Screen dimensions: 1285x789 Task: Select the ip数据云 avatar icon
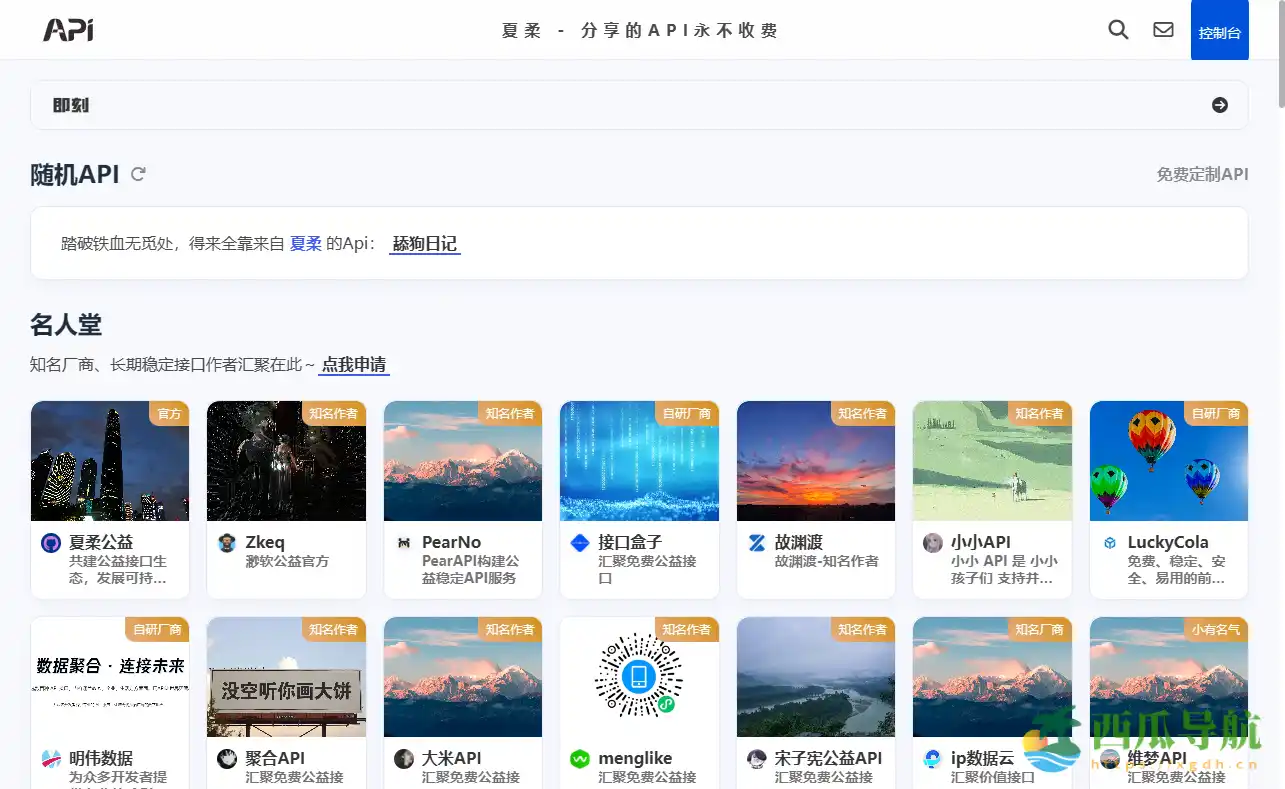tap(932, 759)
